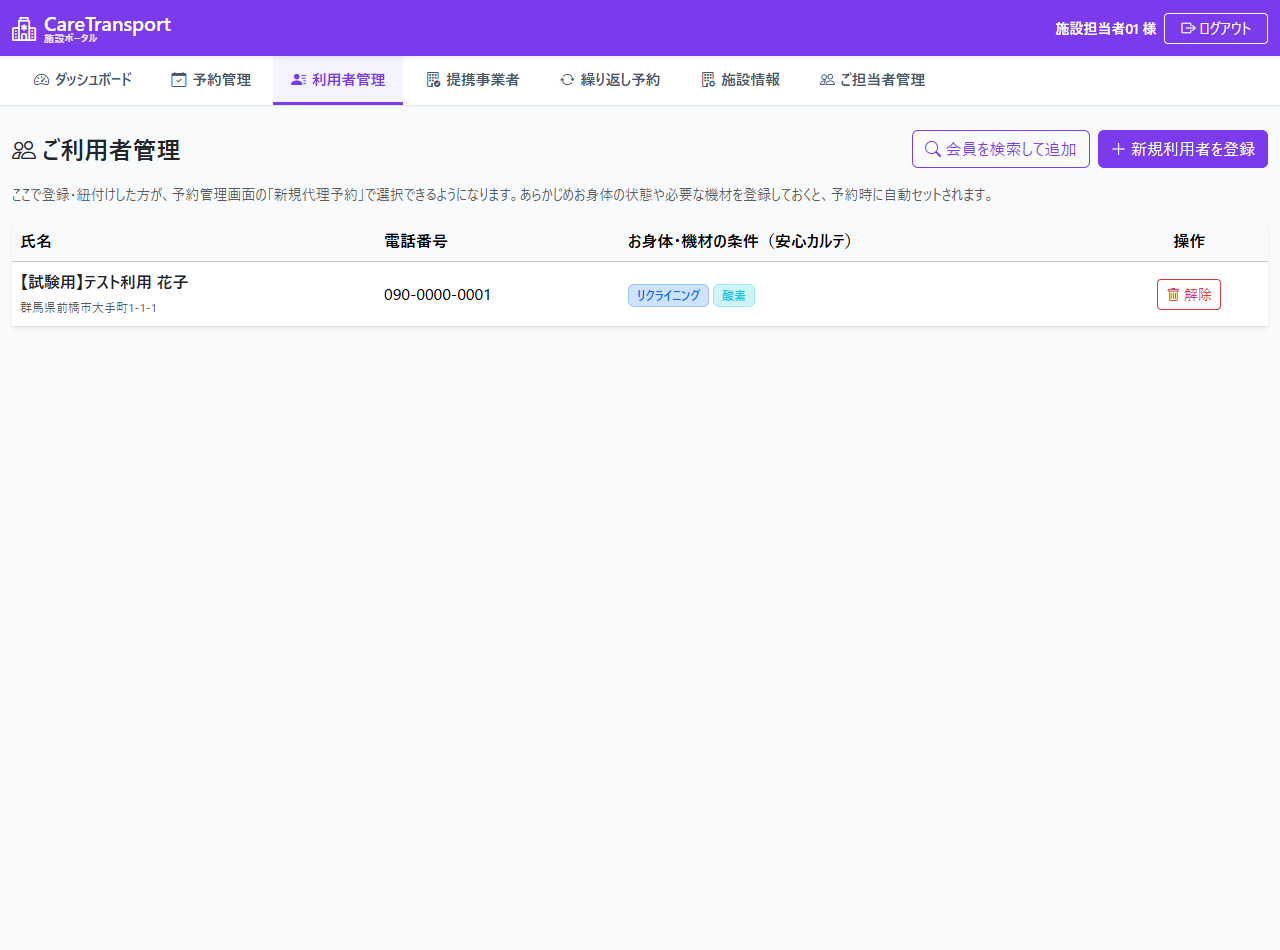Open the ダッシュボード tab
Screen dimensions: 1280x950
point(83,80)
